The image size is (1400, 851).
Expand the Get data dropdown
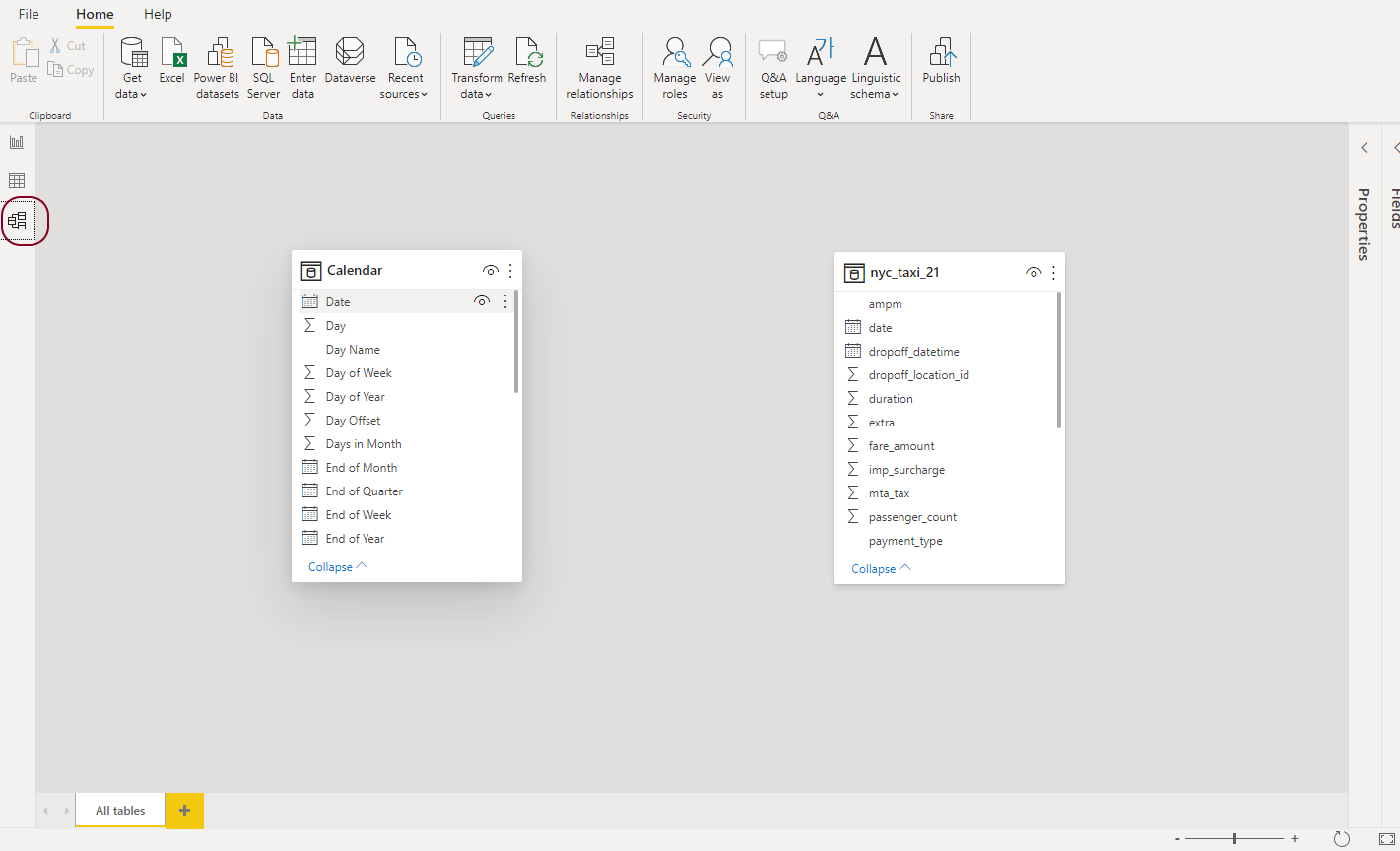coord(132,86)
